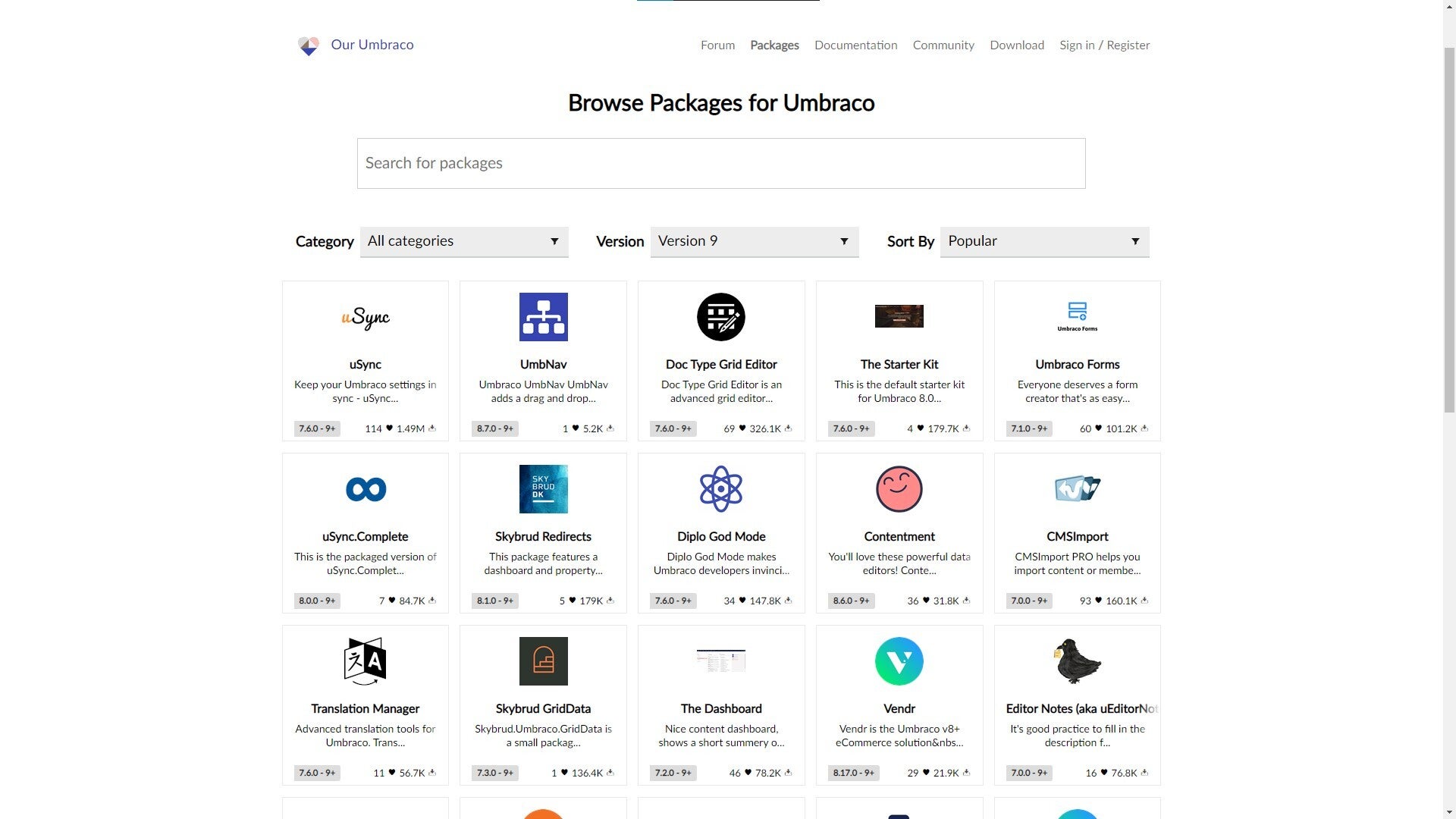1456x819 pixels.
Task: Click the uSync package icon
Action: 365,317
